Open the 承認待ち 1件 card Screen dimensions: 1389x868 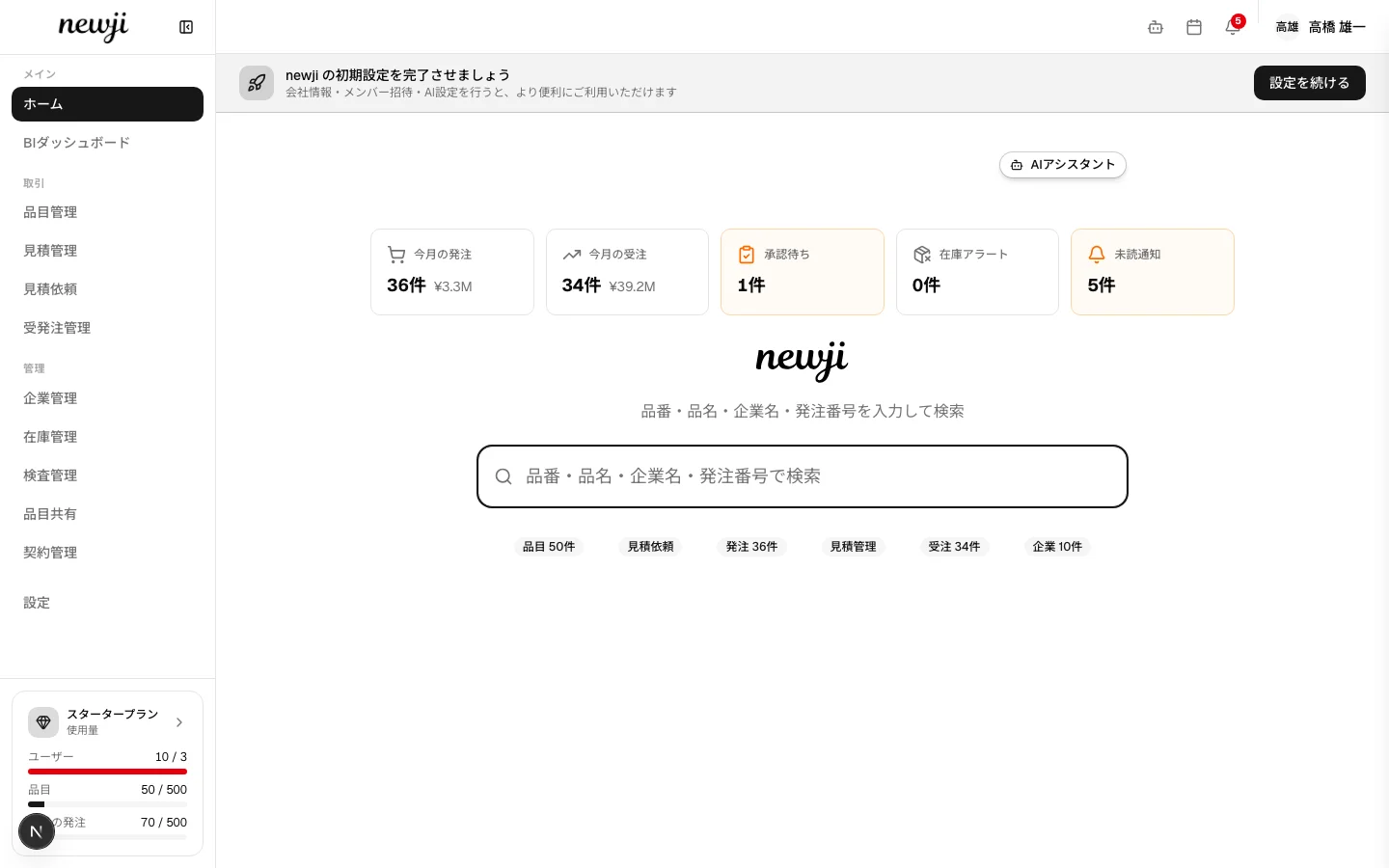pyautogui.click(x=803, y=272)
